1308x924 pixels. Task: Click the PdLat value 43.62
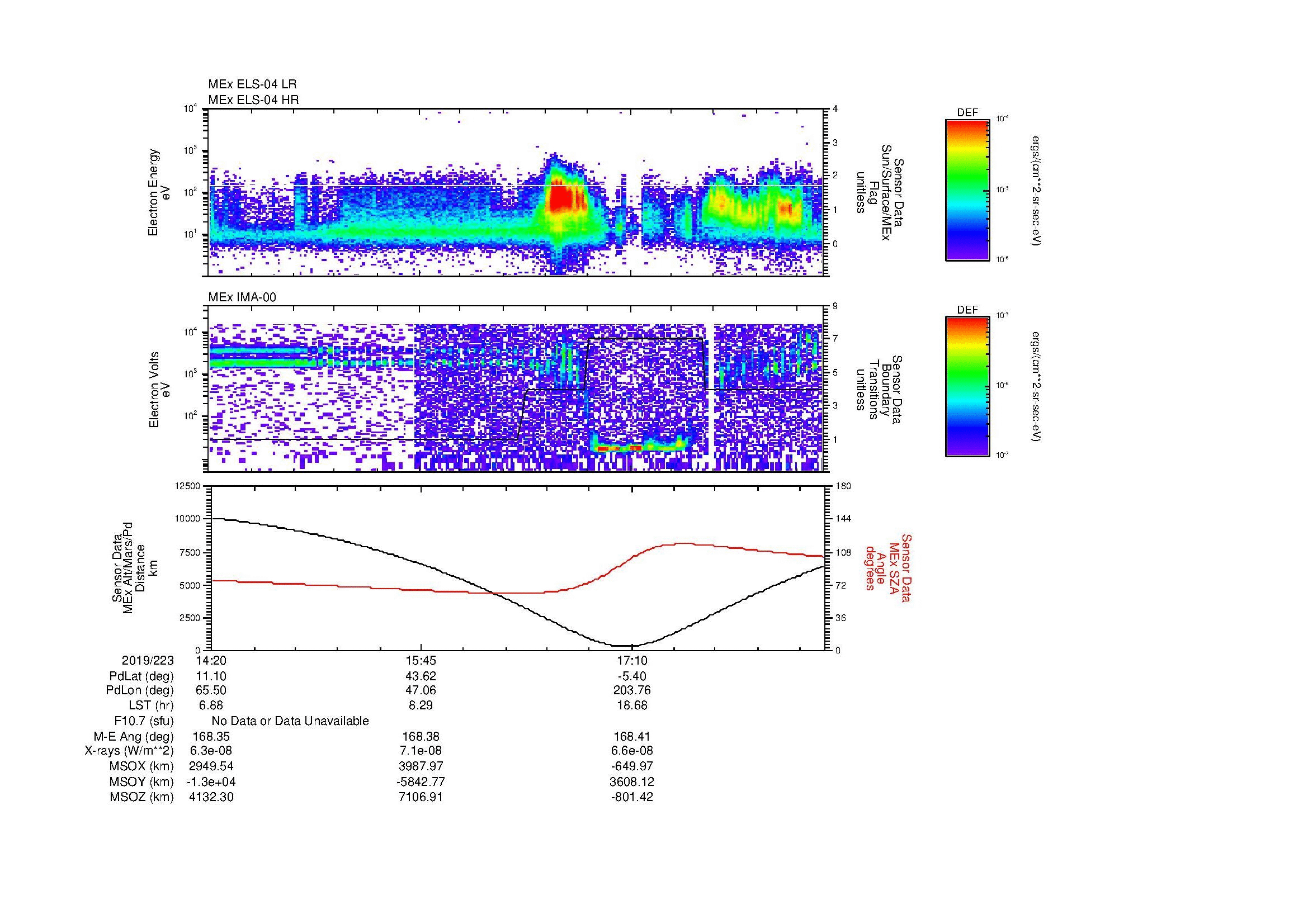421,676
